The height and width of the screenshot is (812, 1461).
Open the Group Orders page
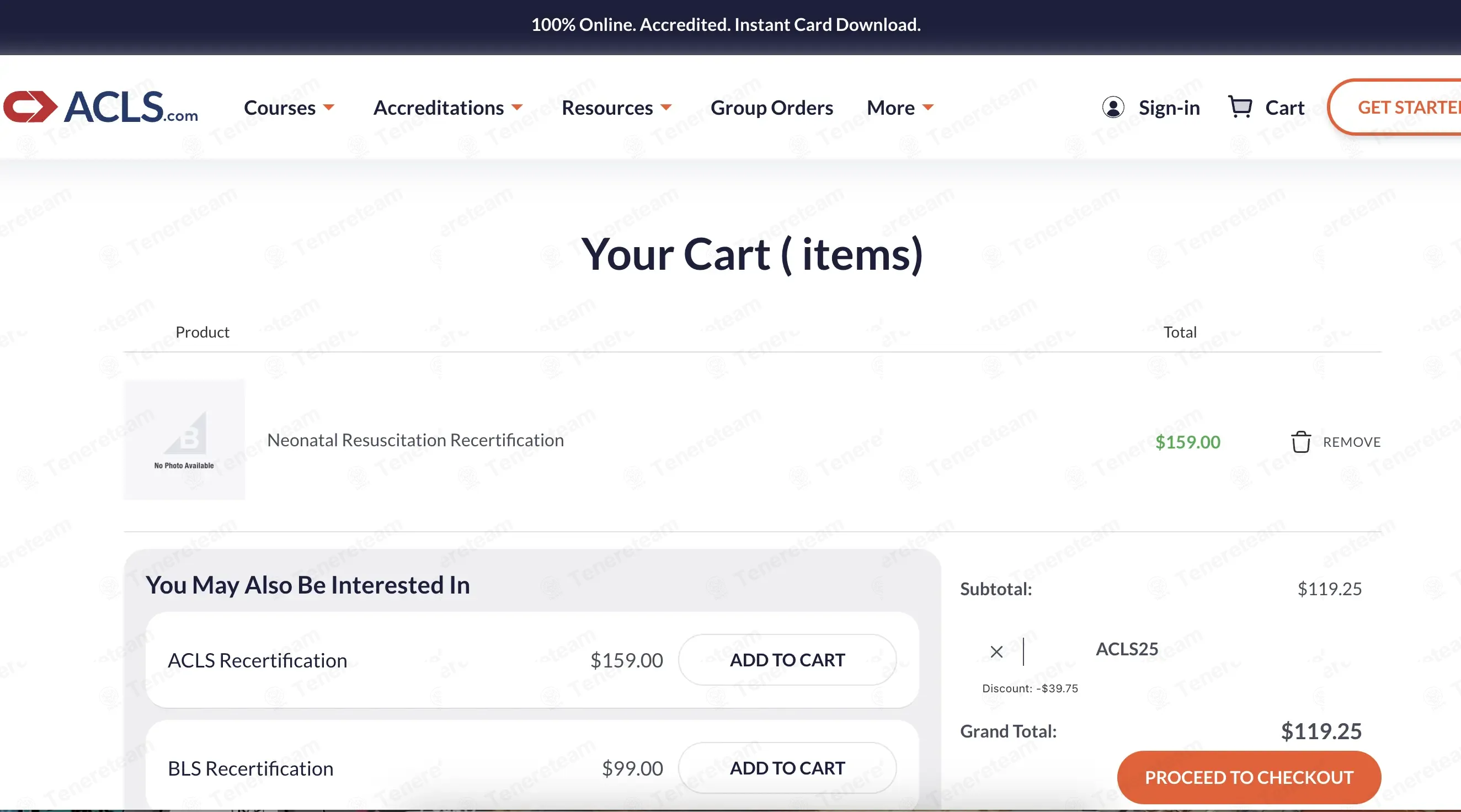771,107
